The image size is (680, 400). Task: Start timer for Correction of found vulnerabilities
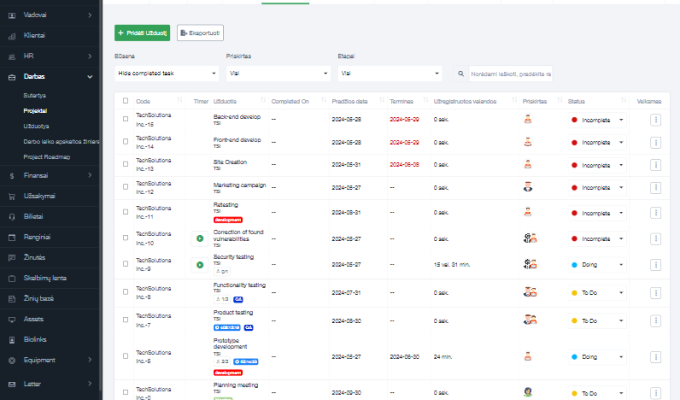(199, 238)
